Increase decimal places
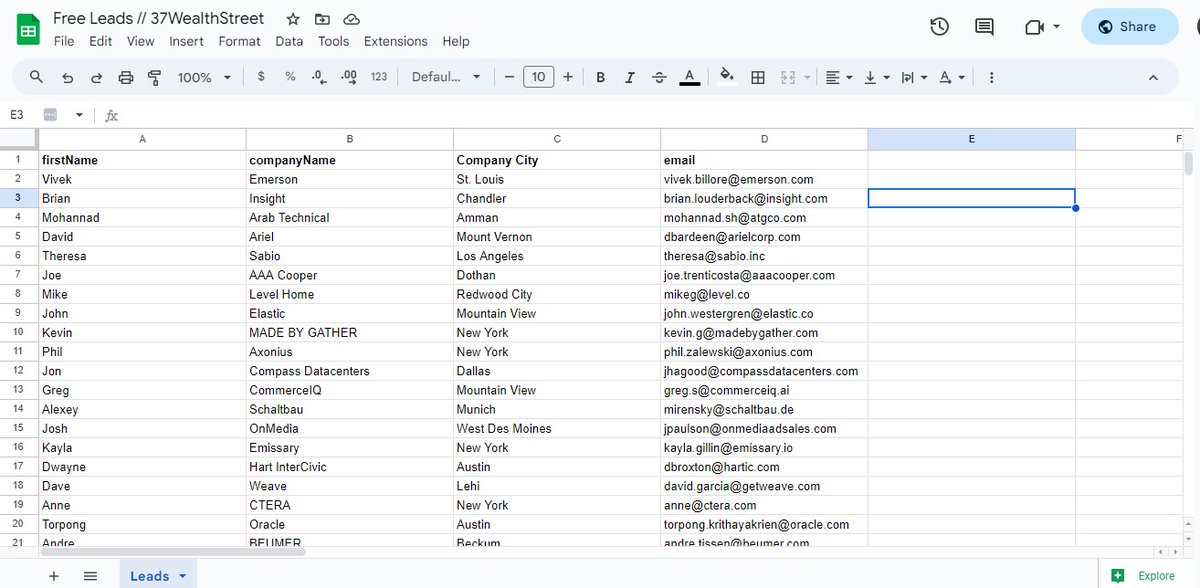Viewport: 1200px width, 588px height. point(349,77)
